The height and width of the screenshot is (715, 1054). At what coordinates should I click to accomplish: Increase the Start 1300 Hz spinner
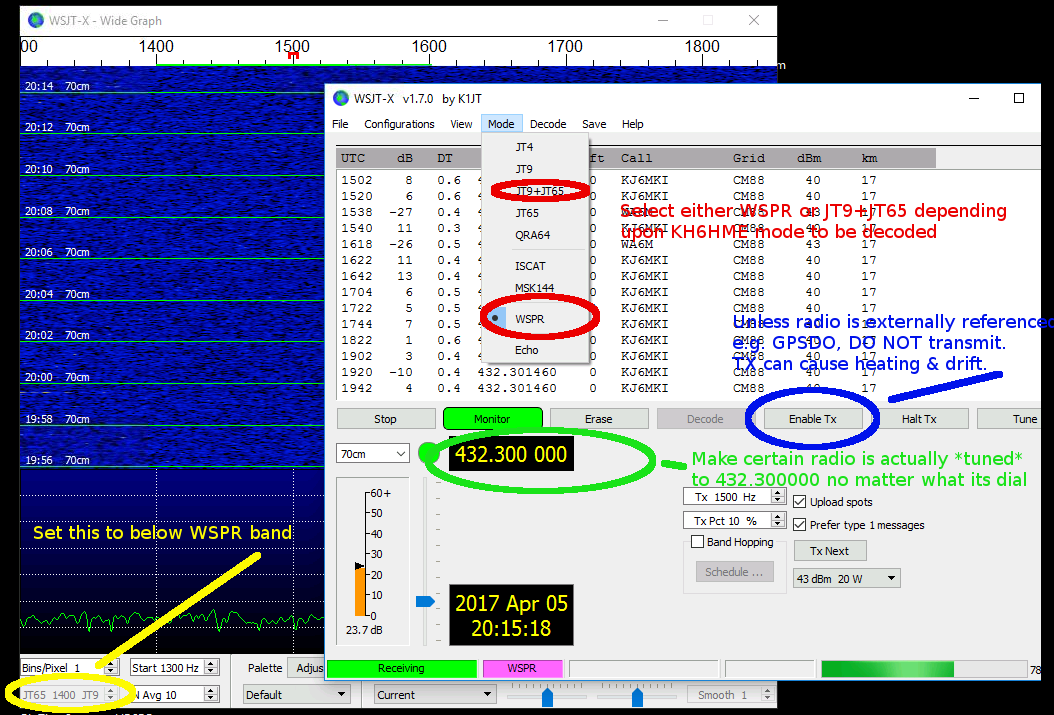coord(211,664)
